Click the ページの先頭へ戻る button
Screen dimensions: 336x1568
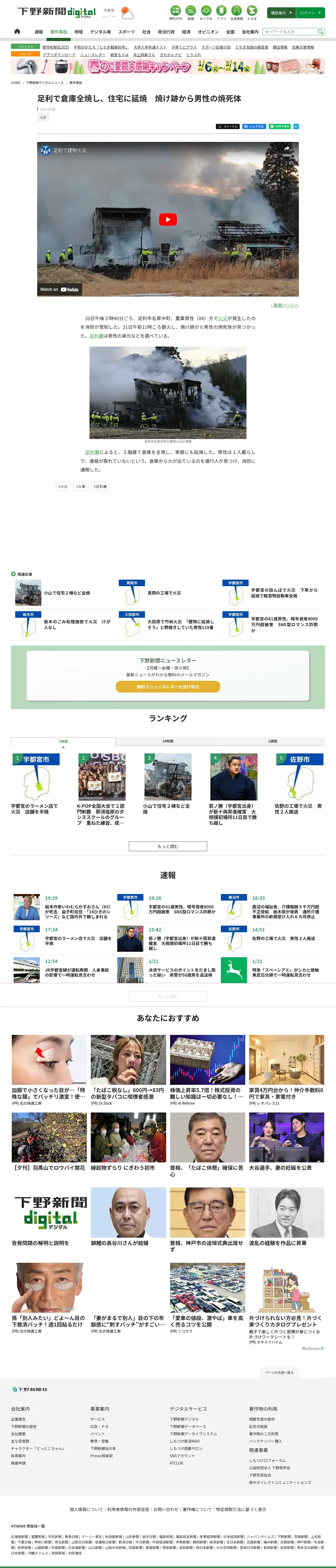click(279, 1373)
